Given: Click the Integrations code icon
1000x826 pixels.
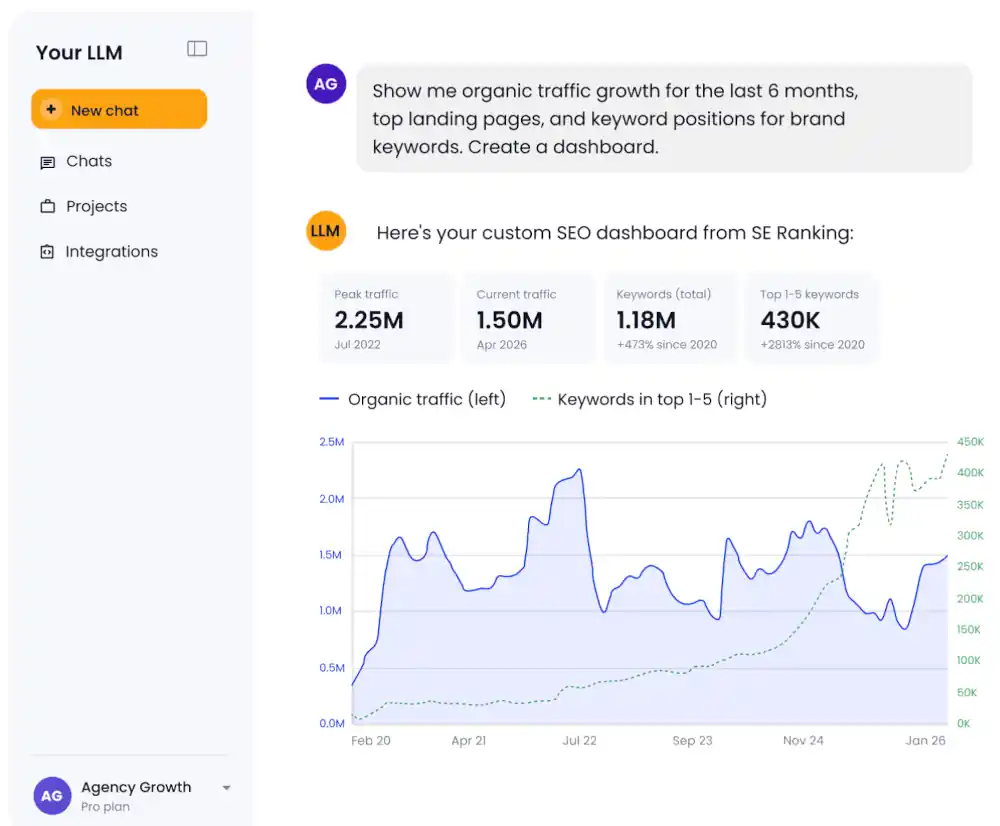Looking at the screenshot, I should point(47,252).
